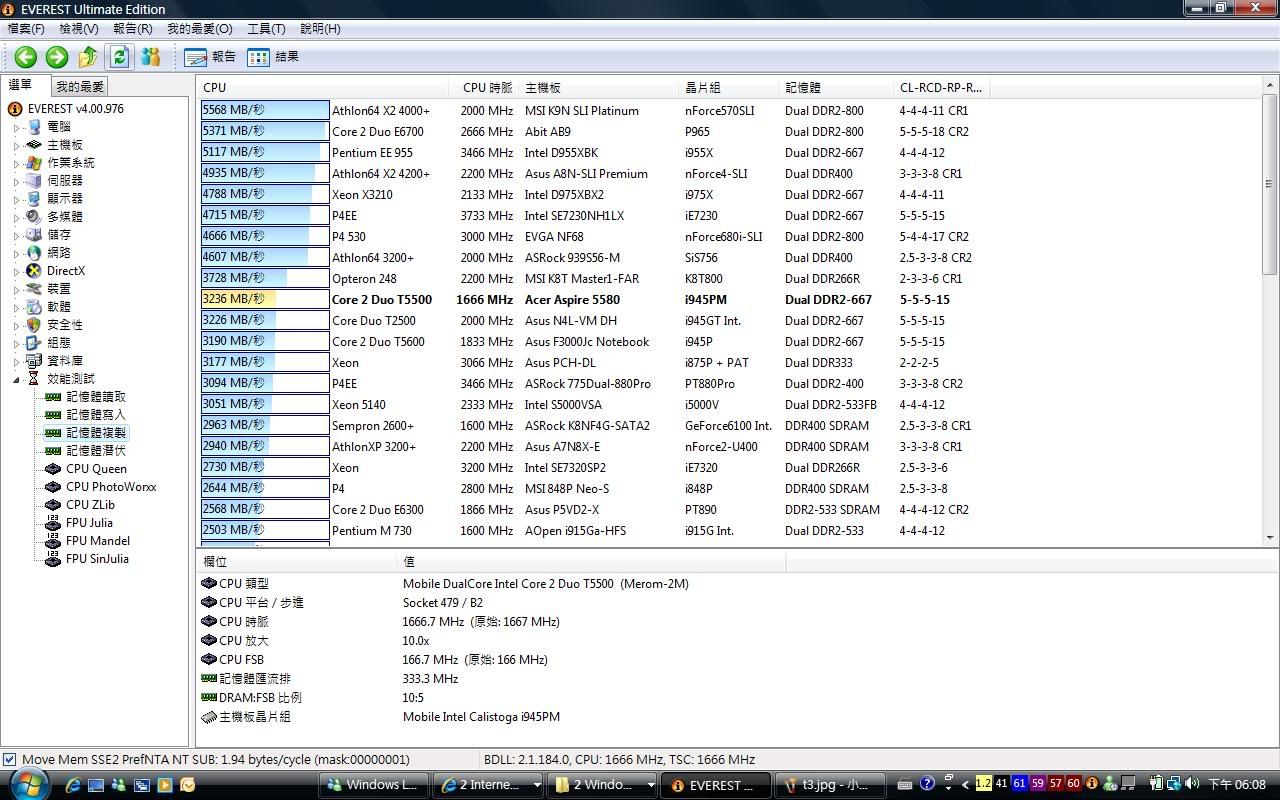Select the FPU SinJulia benchmark icon

[x=54, y=559]
